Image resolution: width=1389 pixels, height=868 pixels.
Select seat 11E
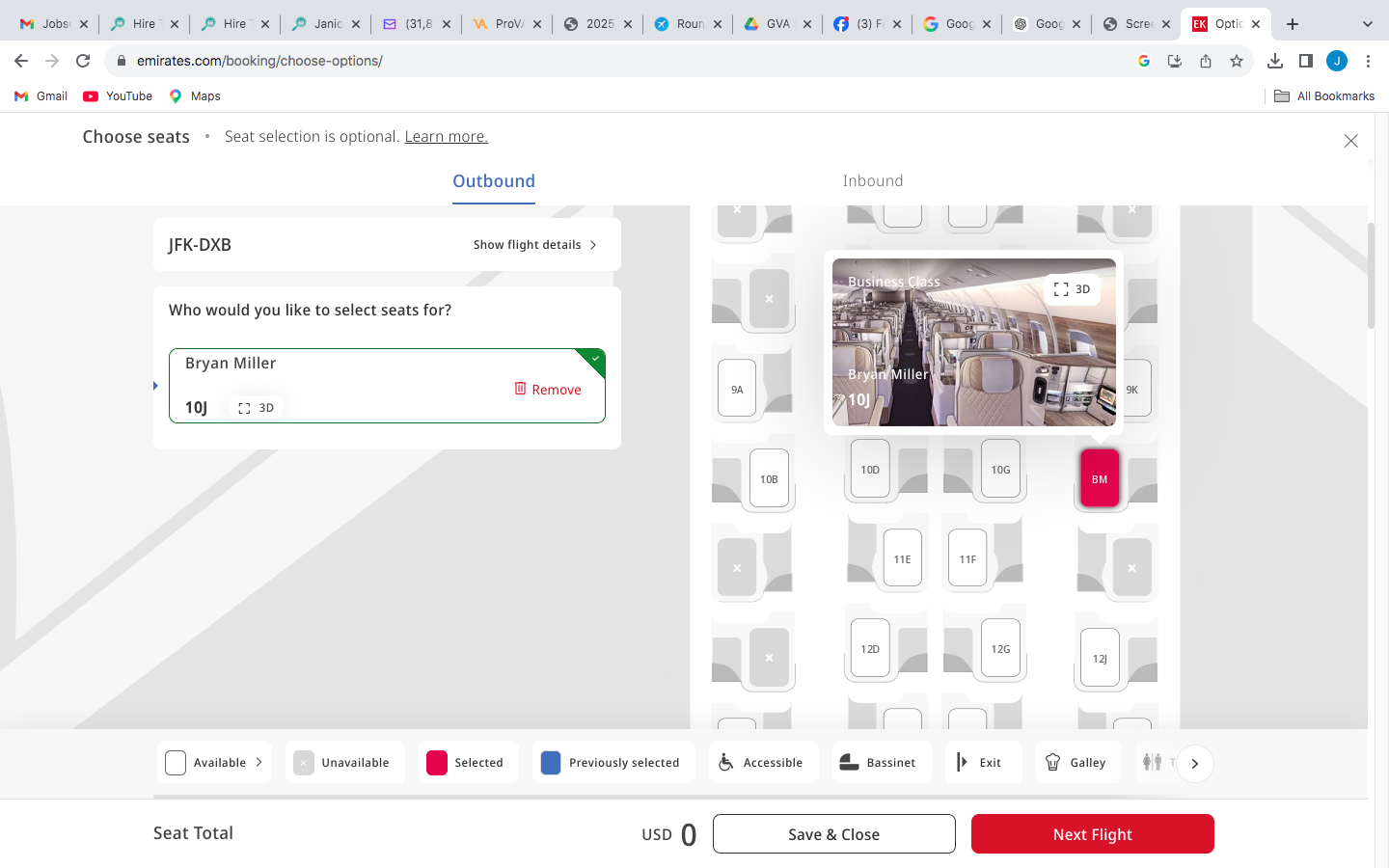click(x=902, y=558)
